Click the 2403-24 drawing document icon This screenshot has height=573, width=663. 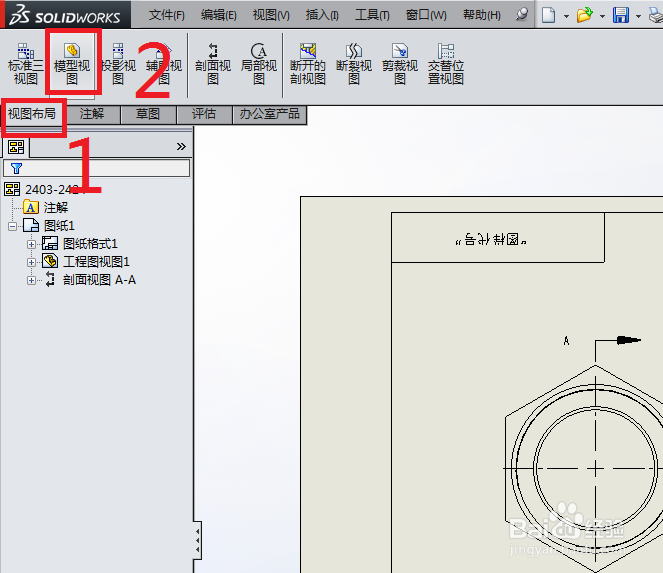pos(12,189)
